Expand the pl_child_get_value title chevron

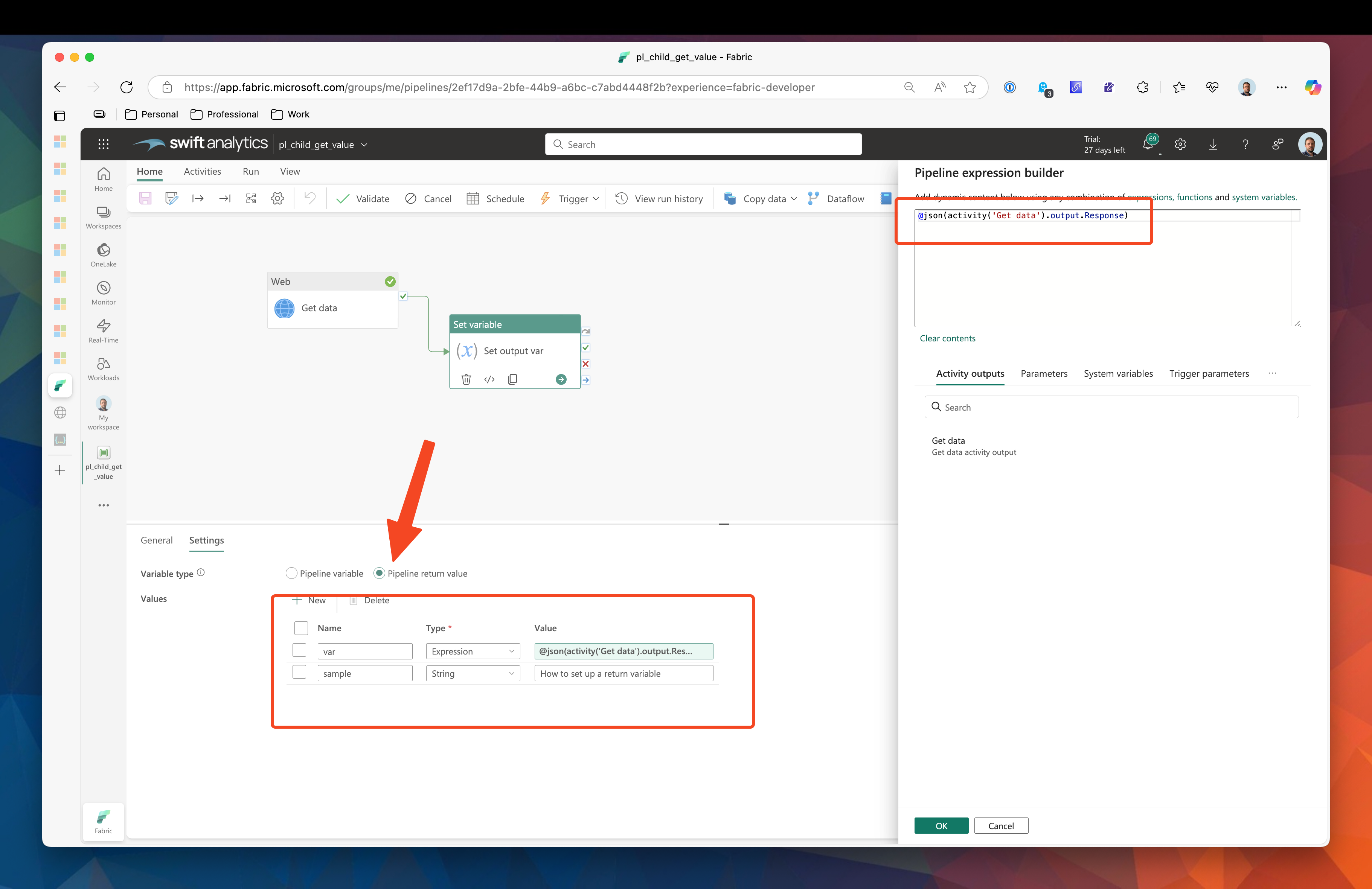364,145
